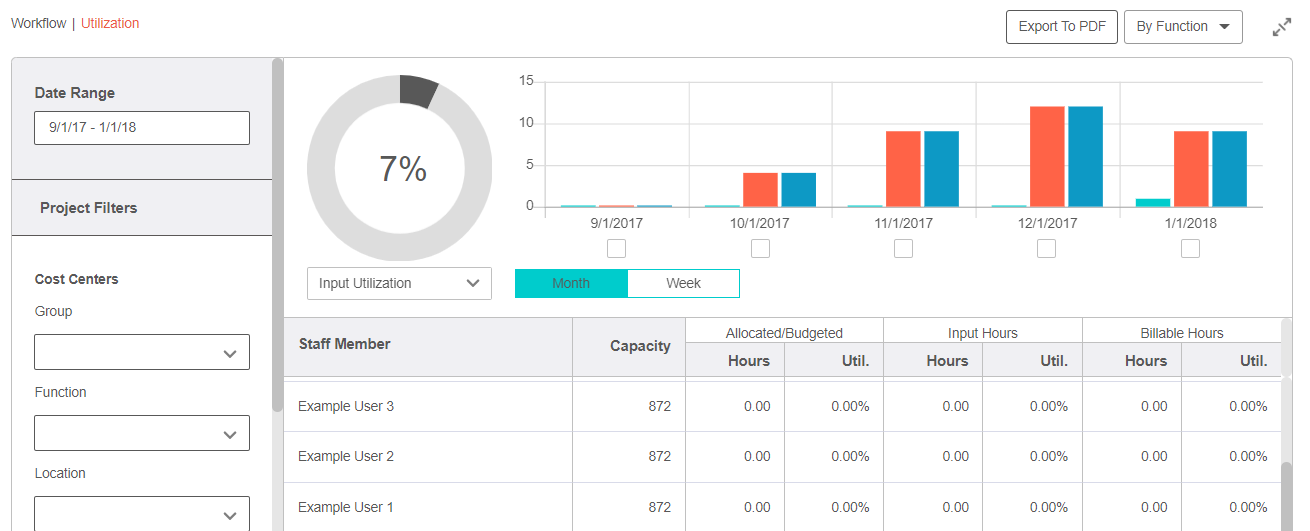Image resolution: width=1310 pixels, height=531 pixels.
Task: Enable the checkbox under 12/1/2017
Action: coord(1046,248)
